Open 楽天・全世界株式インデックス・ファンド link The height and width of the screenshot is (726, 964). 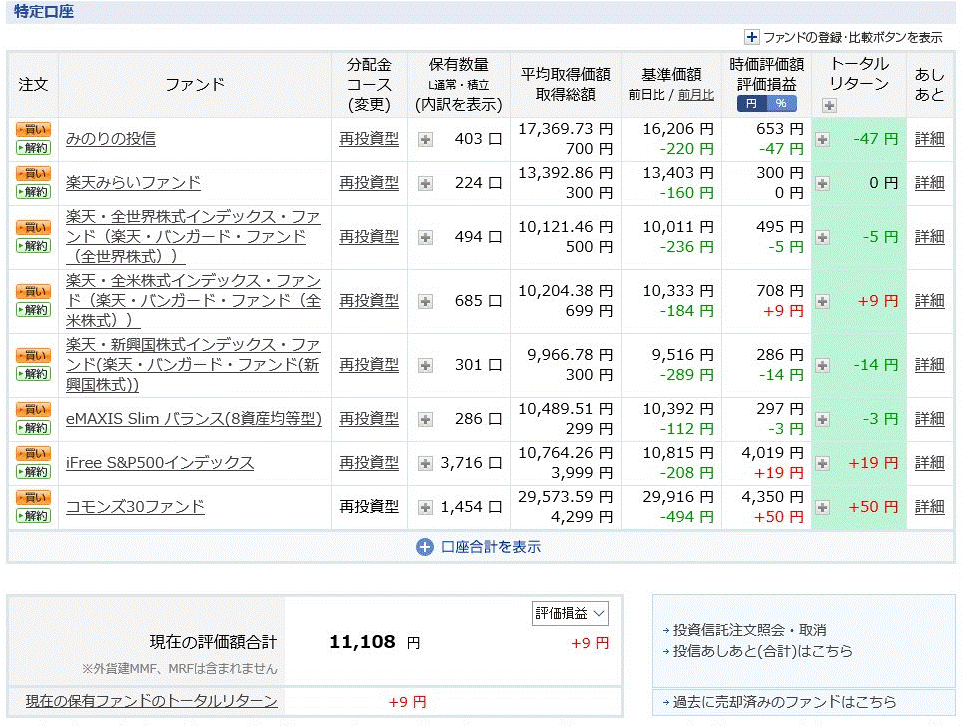194,237
